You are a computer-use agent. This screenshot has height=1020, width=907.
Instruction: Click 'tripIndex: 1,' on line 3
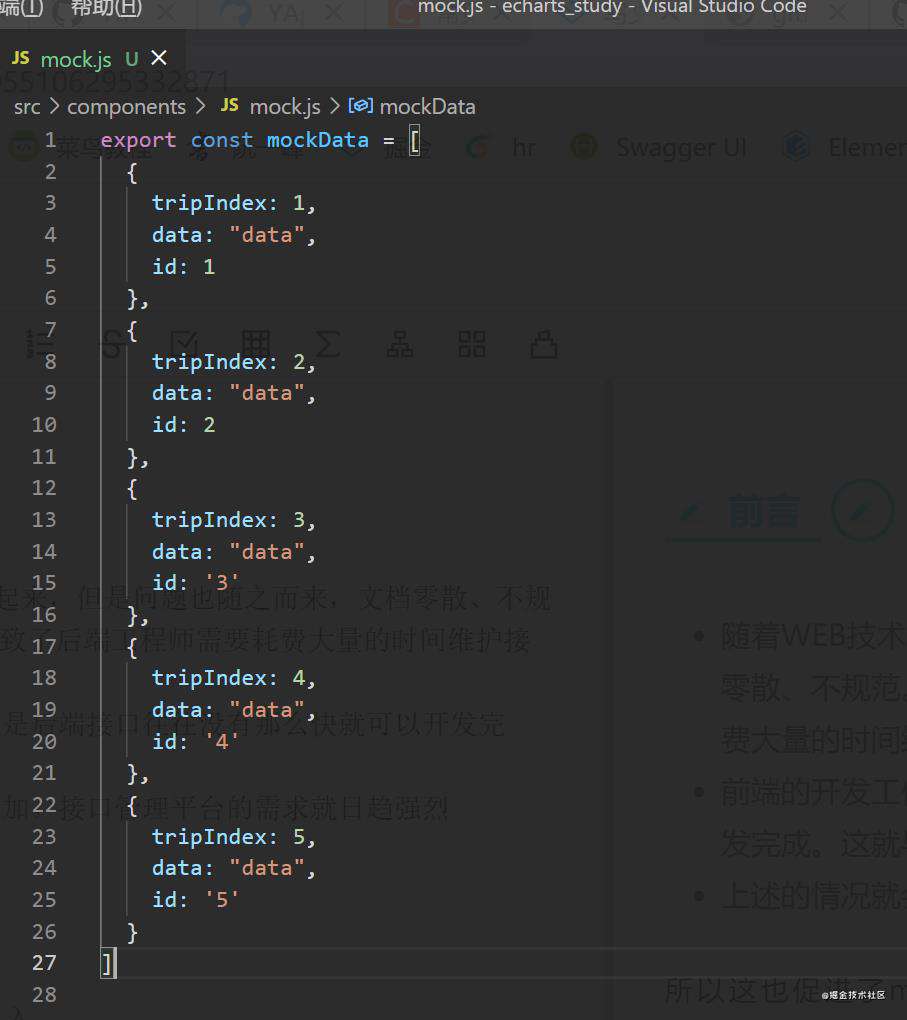coord(234,204)
